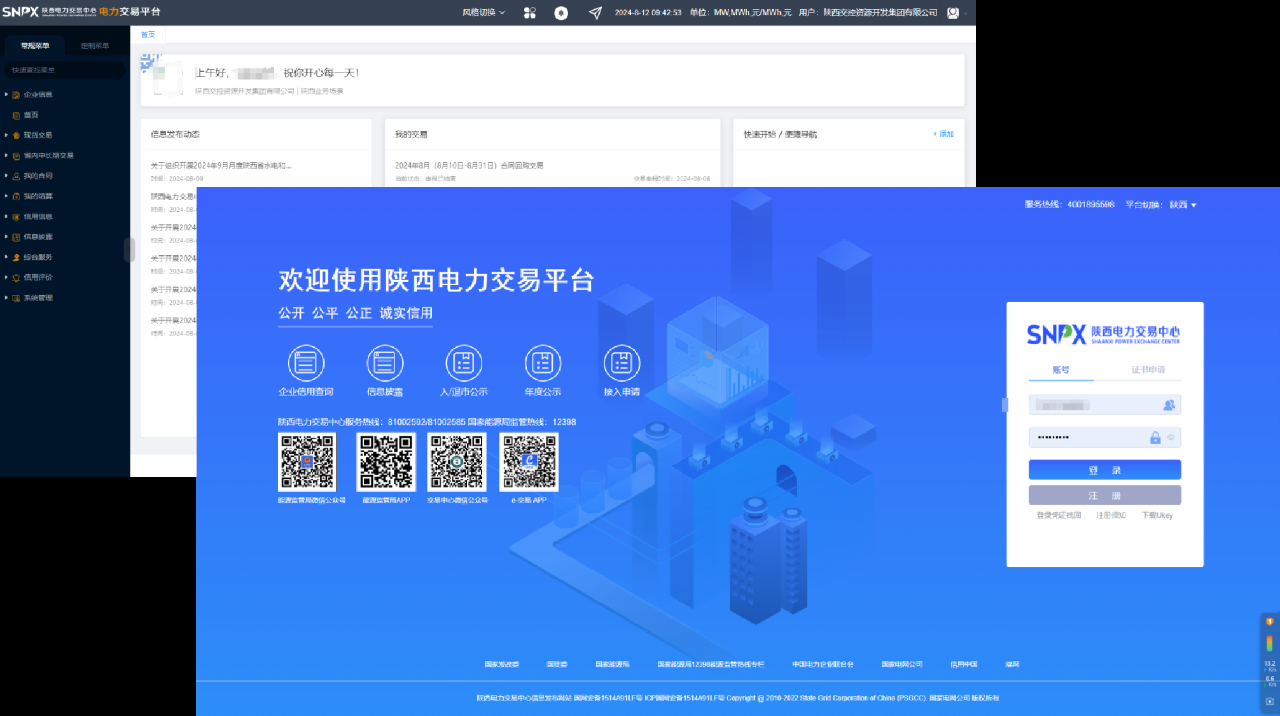
Task: Open the 下载Ukey link
Action: pyautogui.click(x=1157, y=515)
